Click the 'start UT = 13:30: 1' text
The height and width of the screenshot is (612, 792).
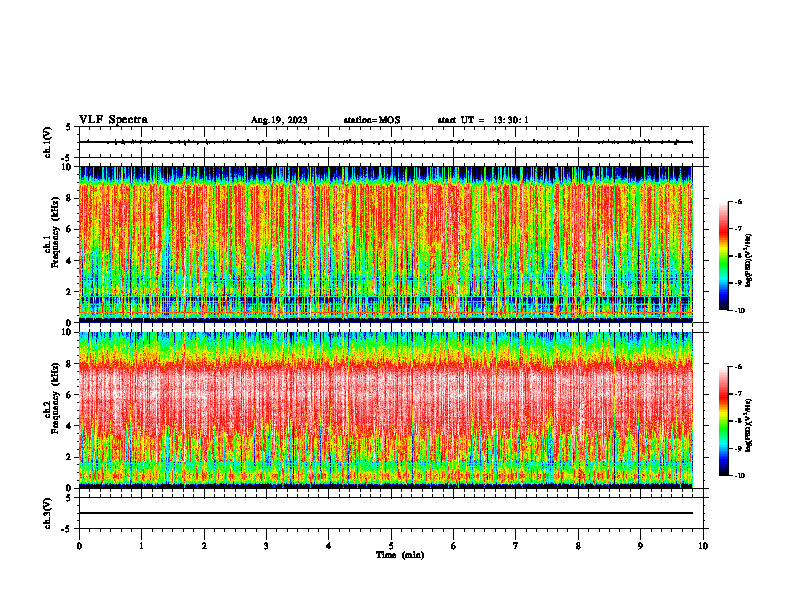(x=483, y=120)
